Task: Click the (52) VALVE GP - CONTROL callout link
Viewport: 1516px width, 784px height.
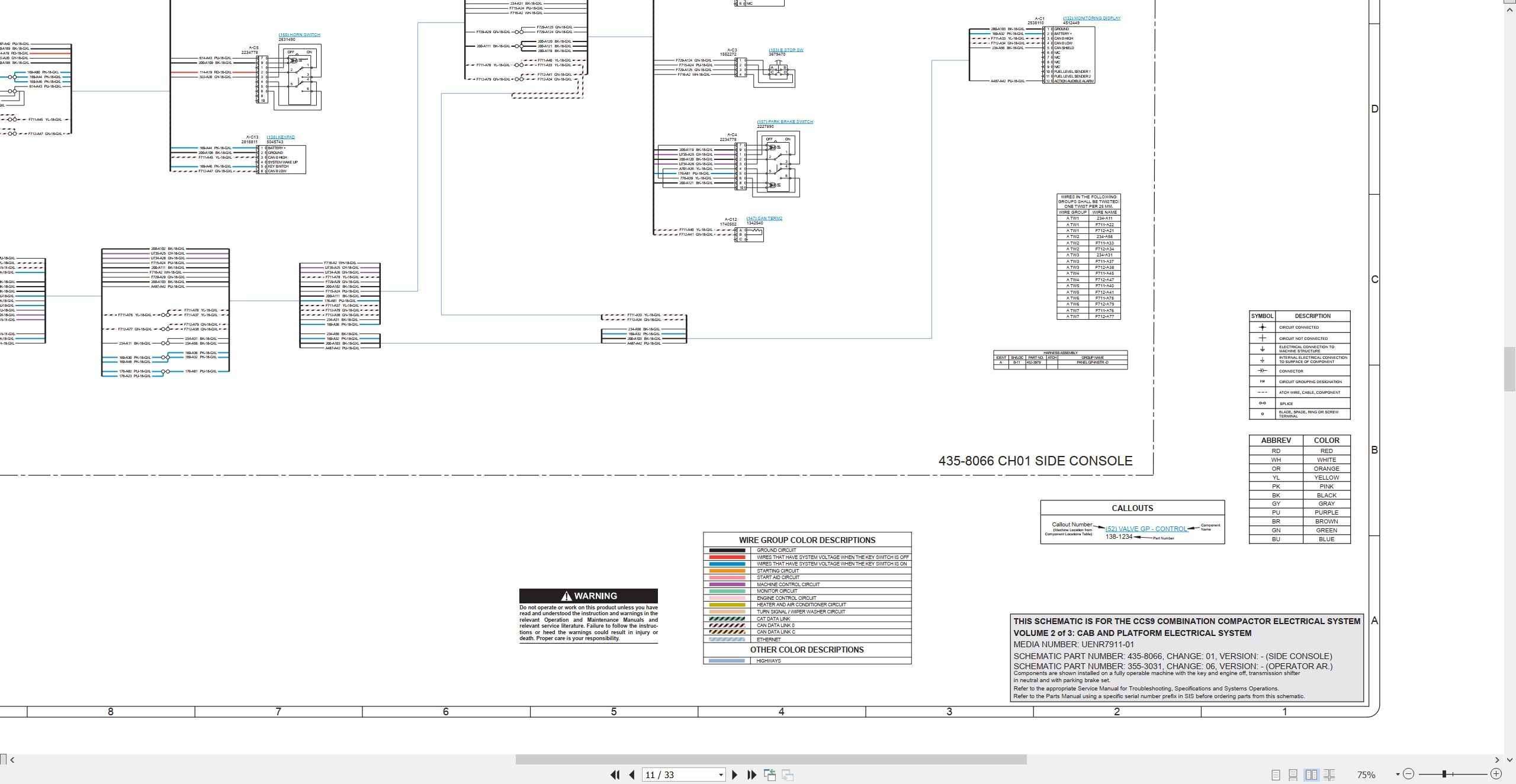Action: pos(1146,529)
